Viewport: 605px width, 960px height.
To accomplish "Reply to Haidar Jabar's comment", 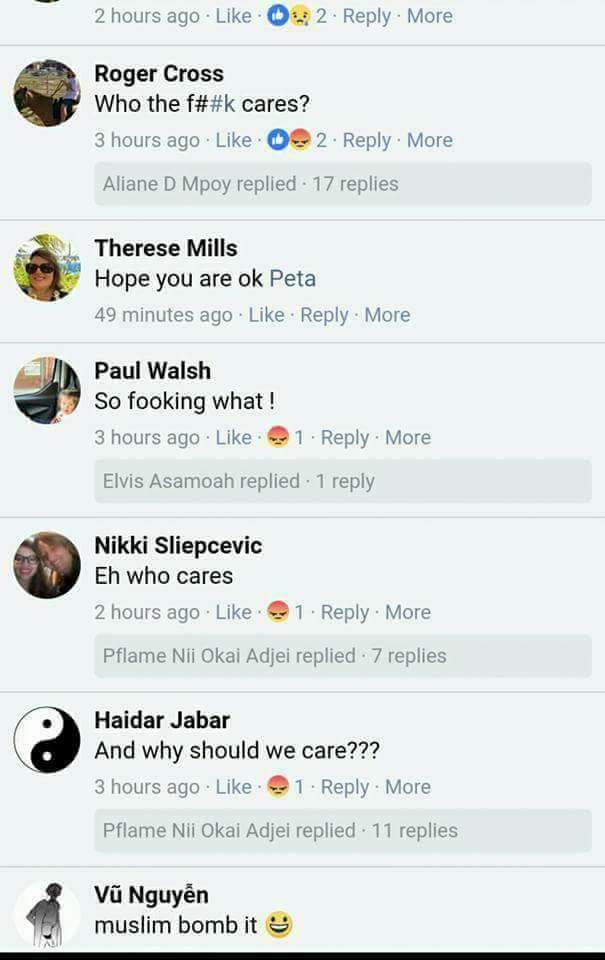I will click(345, 786).
